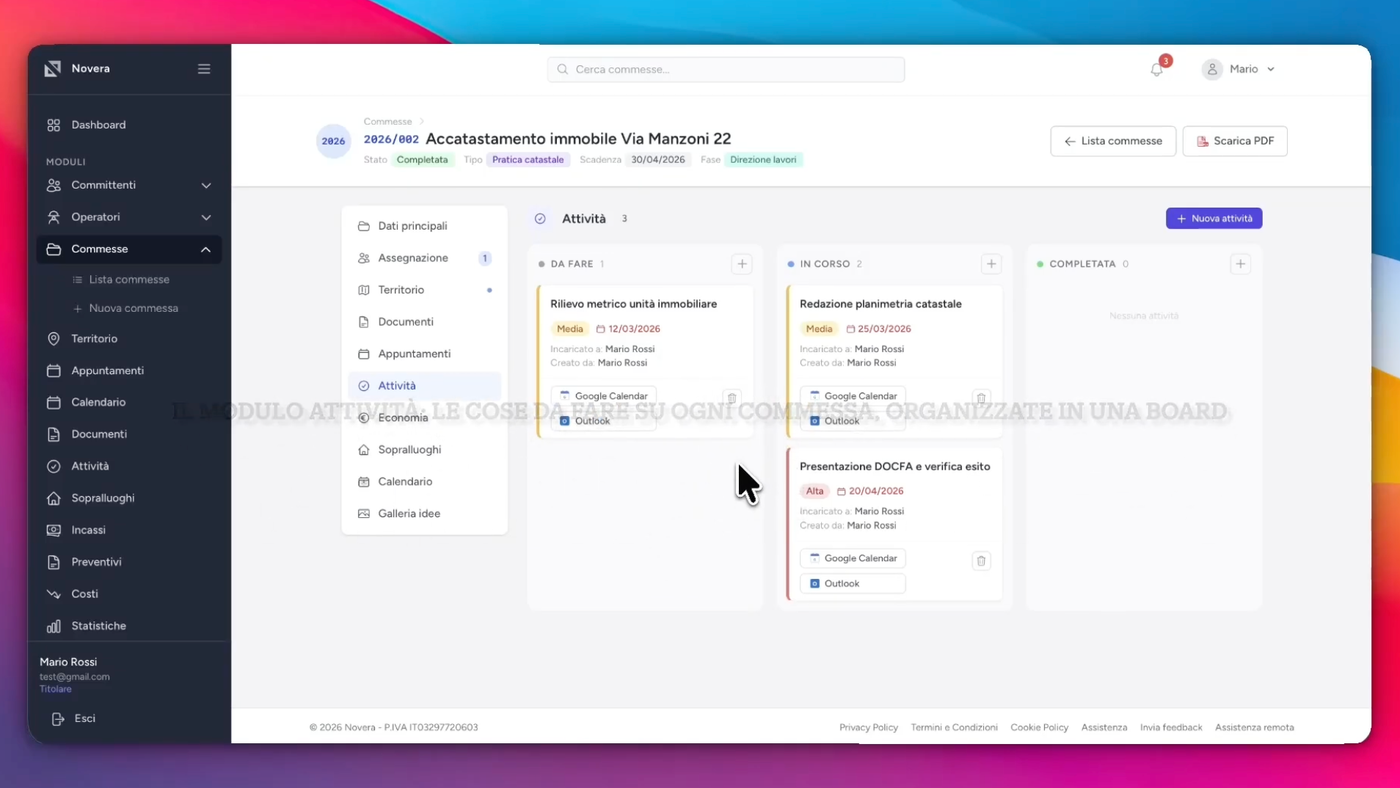Screen dimensions: 1400x788
Task: Delete the Rilievo metrico activity with trash icon
Action: 732,398
